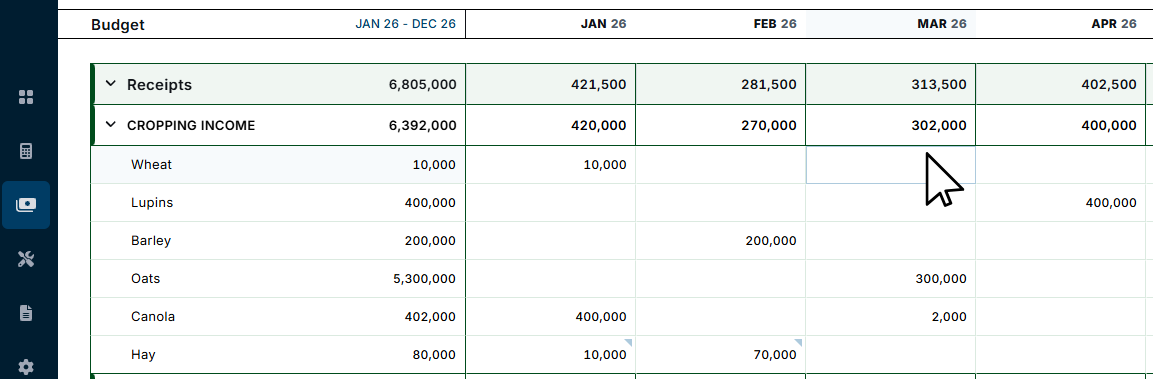Click Cropping Income JAN 26 total 420,000
1153x379 pixels.
pos(599,126)
